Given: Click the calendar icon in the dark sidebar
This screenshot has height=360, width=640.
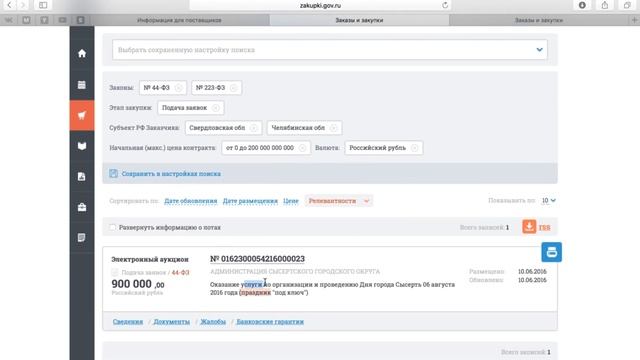Looking at the screenshot, I should pyautogui.click(x=82, y=84).
